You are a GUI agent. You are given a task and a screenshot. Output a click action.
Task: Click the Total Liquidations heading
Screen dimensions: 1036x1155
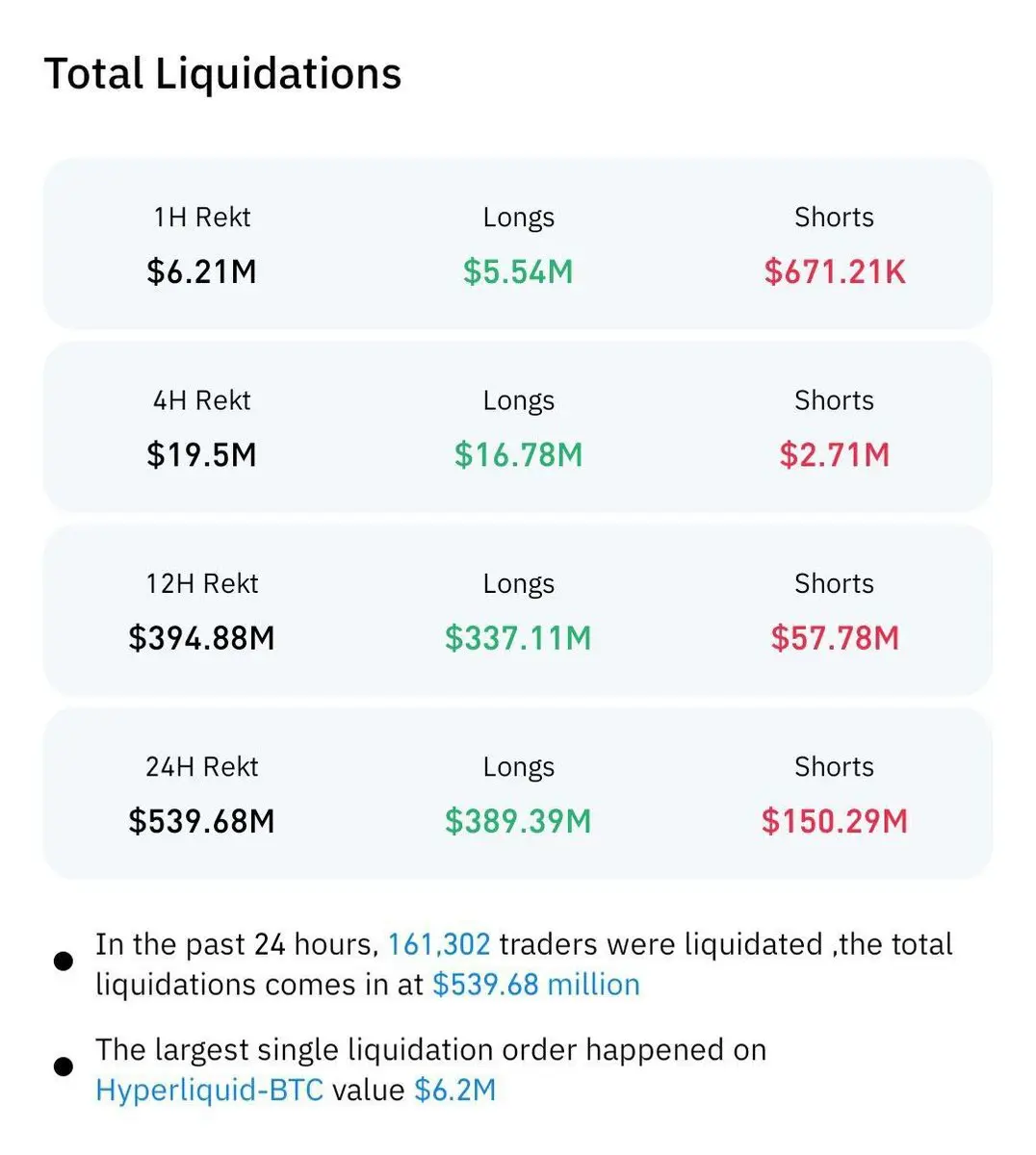click(x=222, y=74)
